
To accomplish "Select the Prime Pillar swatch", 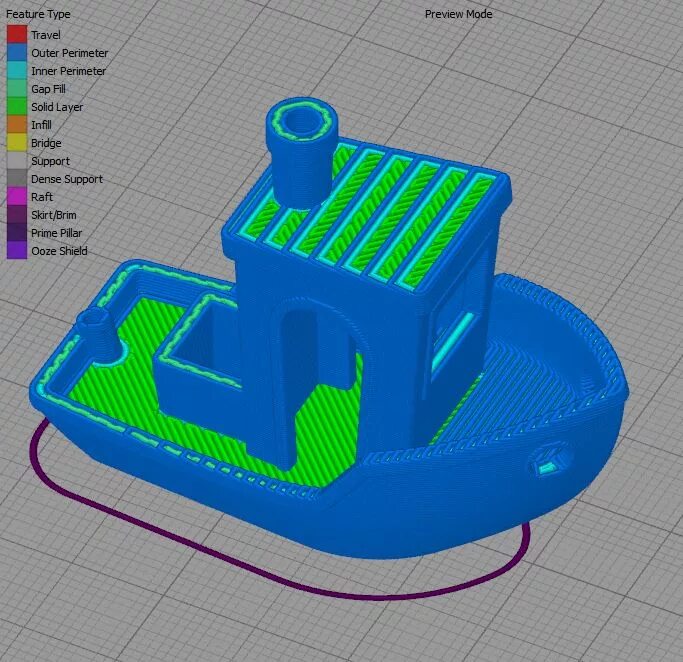I will pyautogui.click(x=17, y=233).
